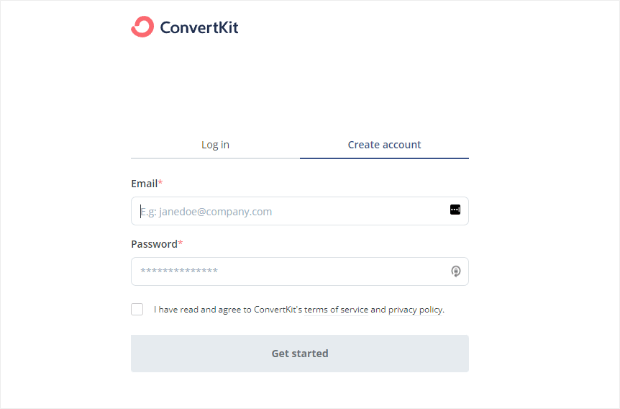Focus the Email input field
This screenshot has height=409, width=620.
[x=300, y=211]
